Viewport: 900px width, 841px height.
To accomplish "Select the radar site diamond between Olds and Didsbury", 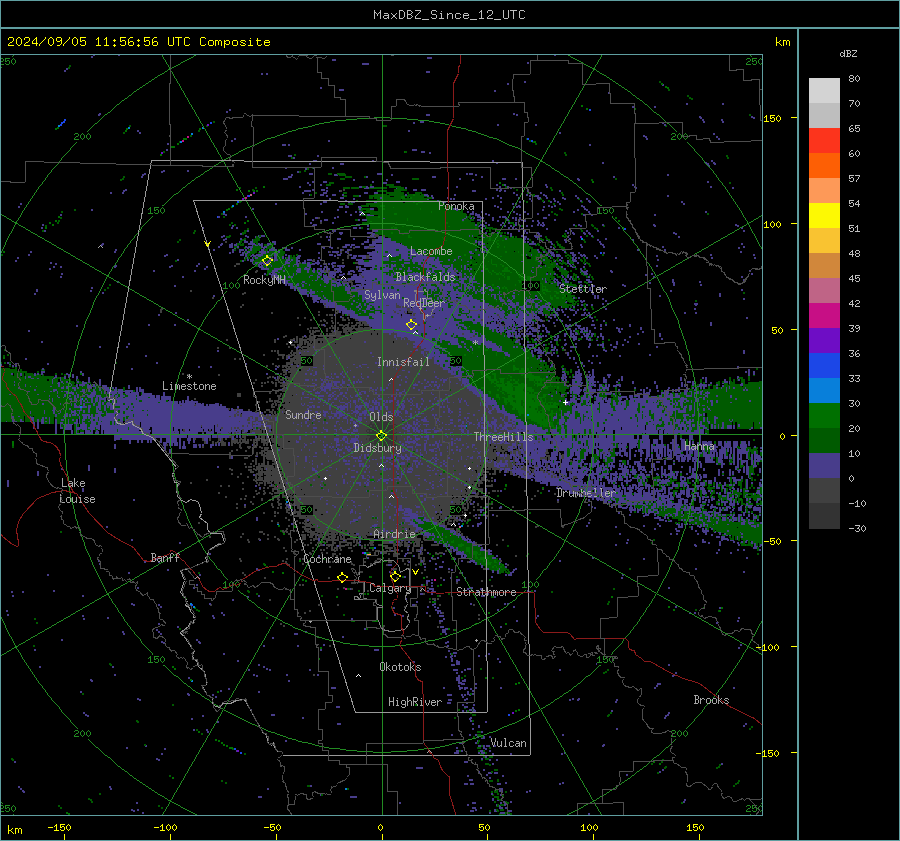I will (381, 436).
